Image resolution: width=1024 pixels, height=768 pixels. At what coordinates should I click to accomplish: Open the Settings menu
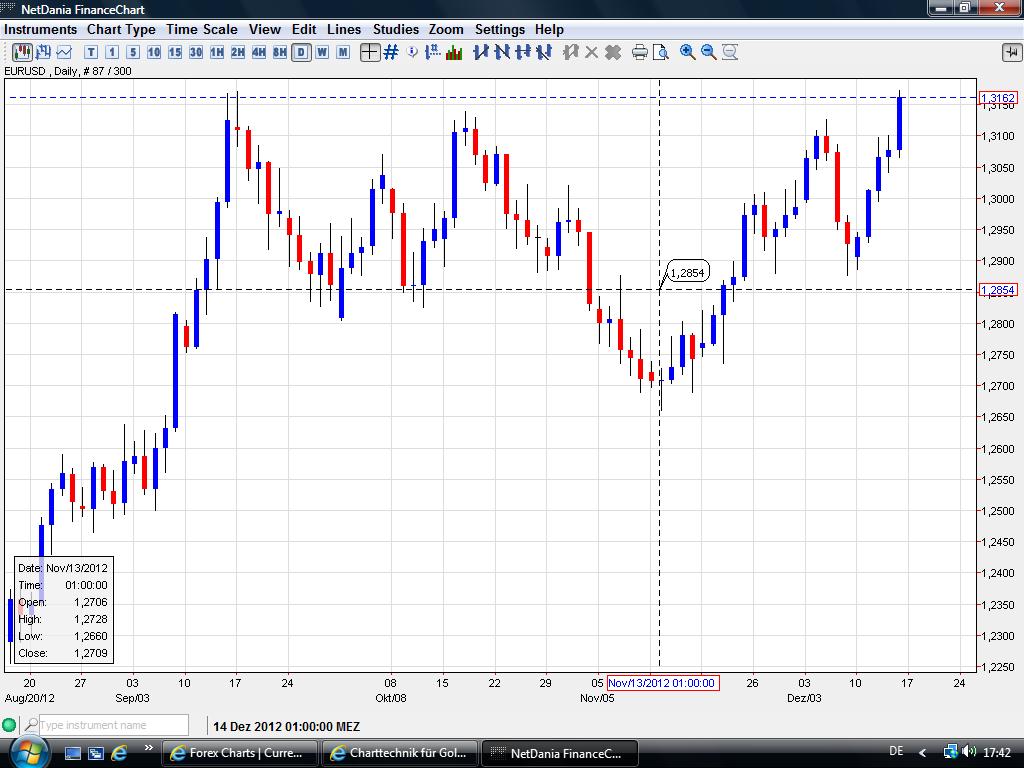500,29
